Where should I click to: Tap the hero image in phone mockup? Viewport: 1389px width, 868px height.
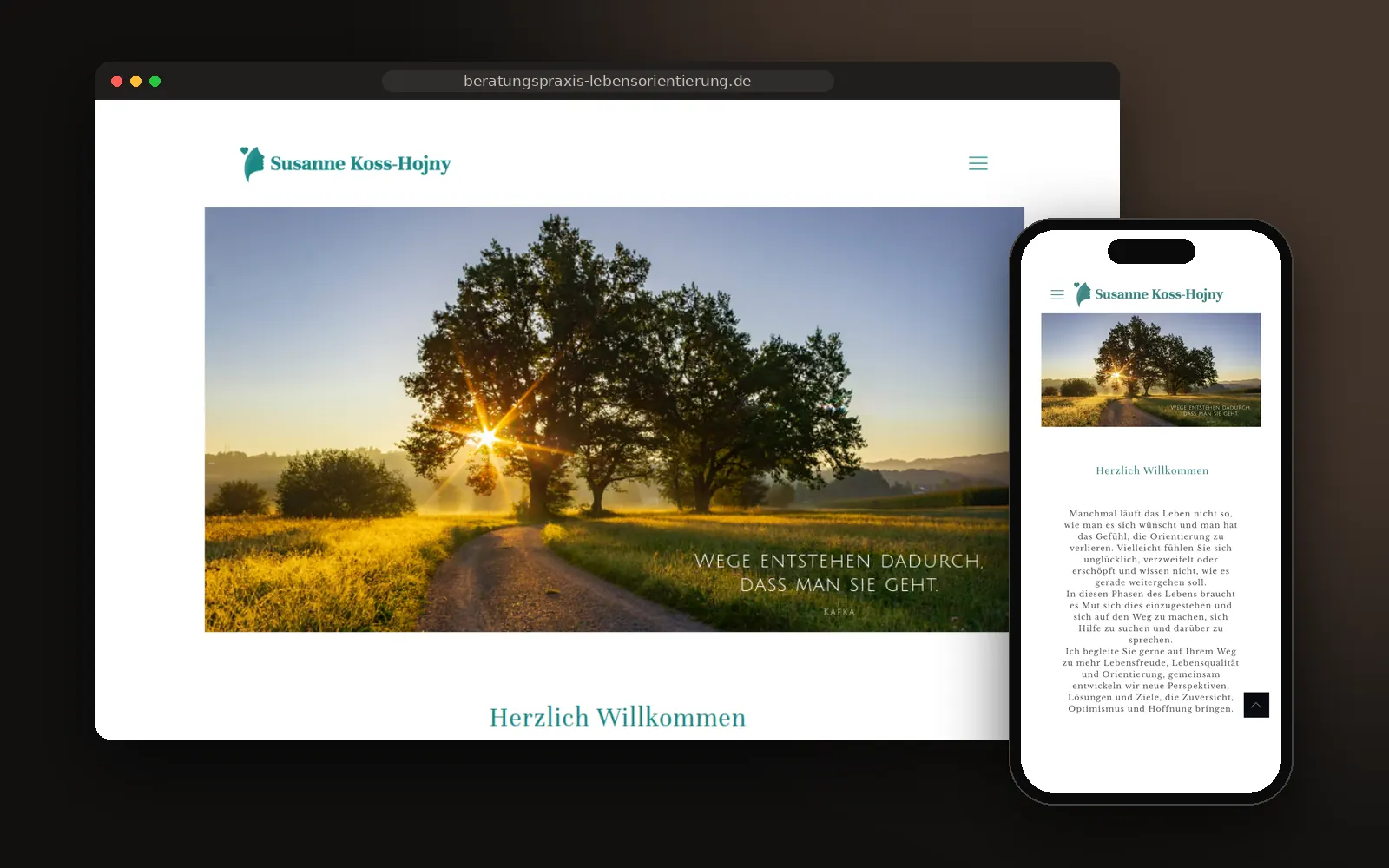point(1151,370)
